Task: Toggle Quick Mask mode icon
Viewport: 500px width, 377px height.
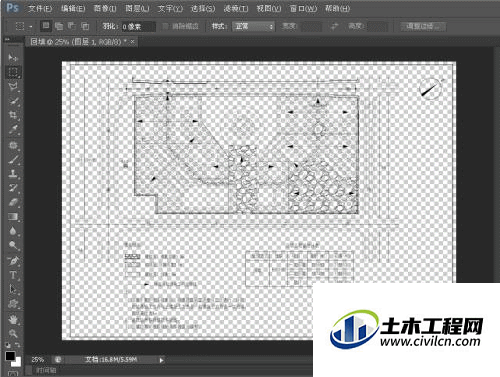Action: tap(13, 373)
